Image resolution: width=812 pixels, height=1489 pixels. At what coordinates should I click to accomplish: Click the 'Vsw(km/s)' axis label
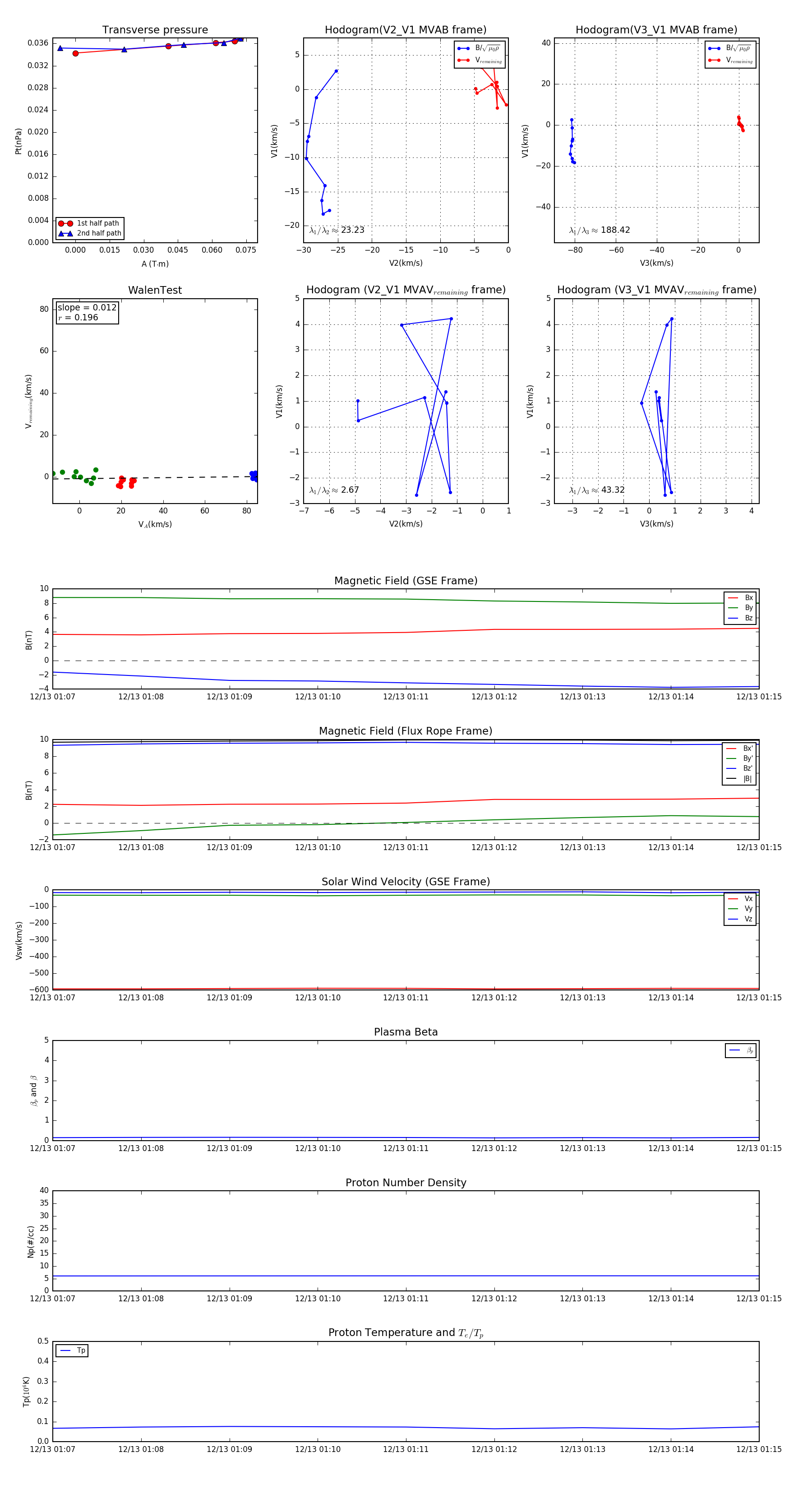[x=18, y=941]
